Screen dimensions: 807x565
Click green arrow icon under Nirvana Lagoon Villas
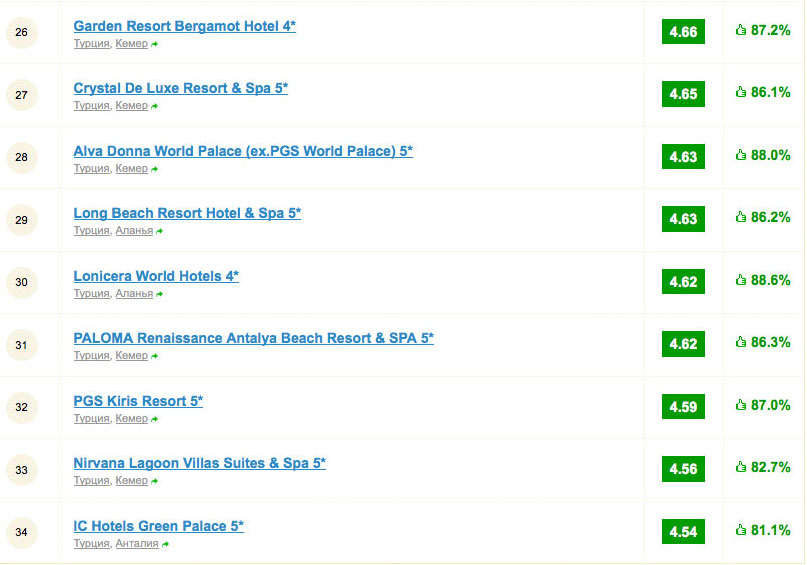(154, 481)
